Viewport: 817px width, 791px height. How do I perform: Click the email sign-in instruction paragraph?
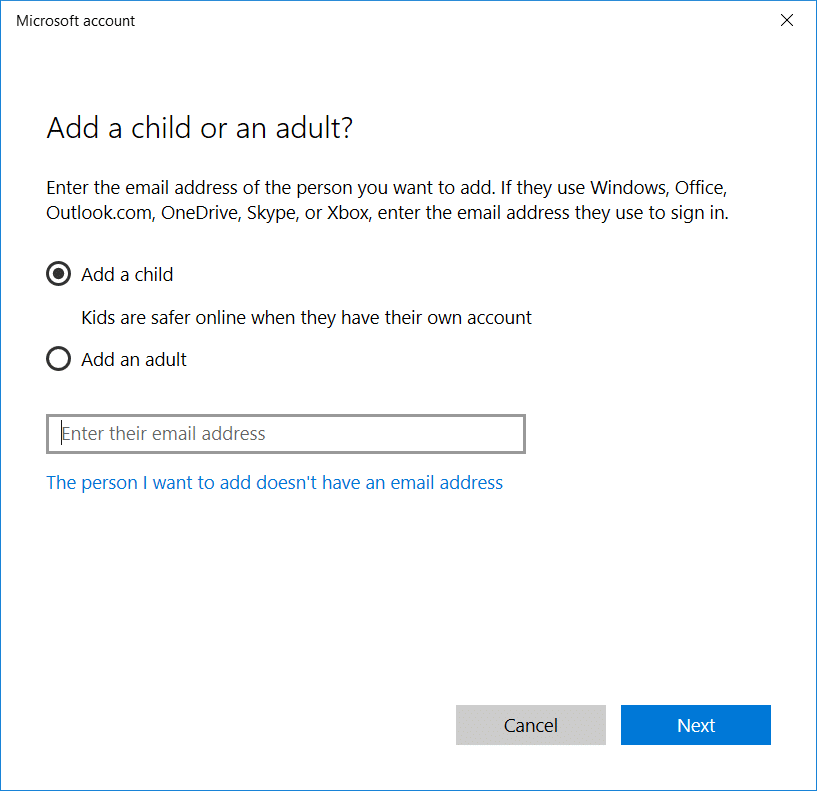(387, 200)
